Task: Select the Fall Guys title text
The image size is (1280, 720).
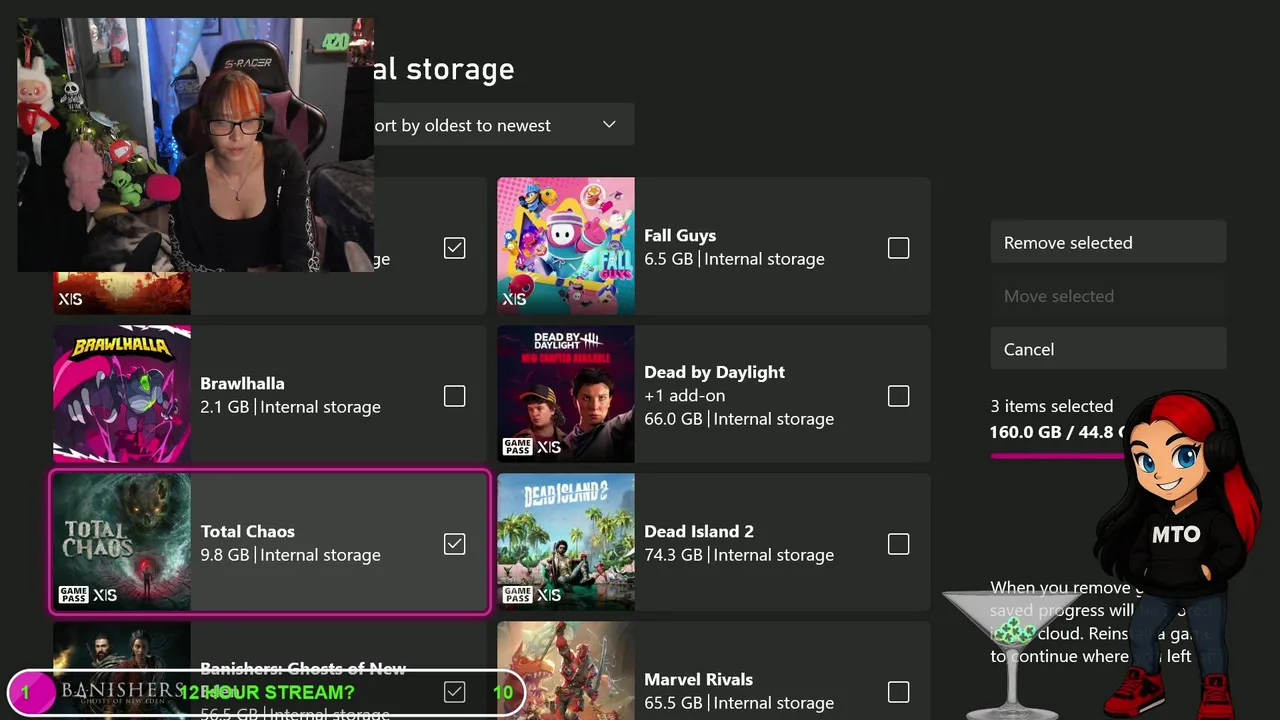Action: point(680,236)
